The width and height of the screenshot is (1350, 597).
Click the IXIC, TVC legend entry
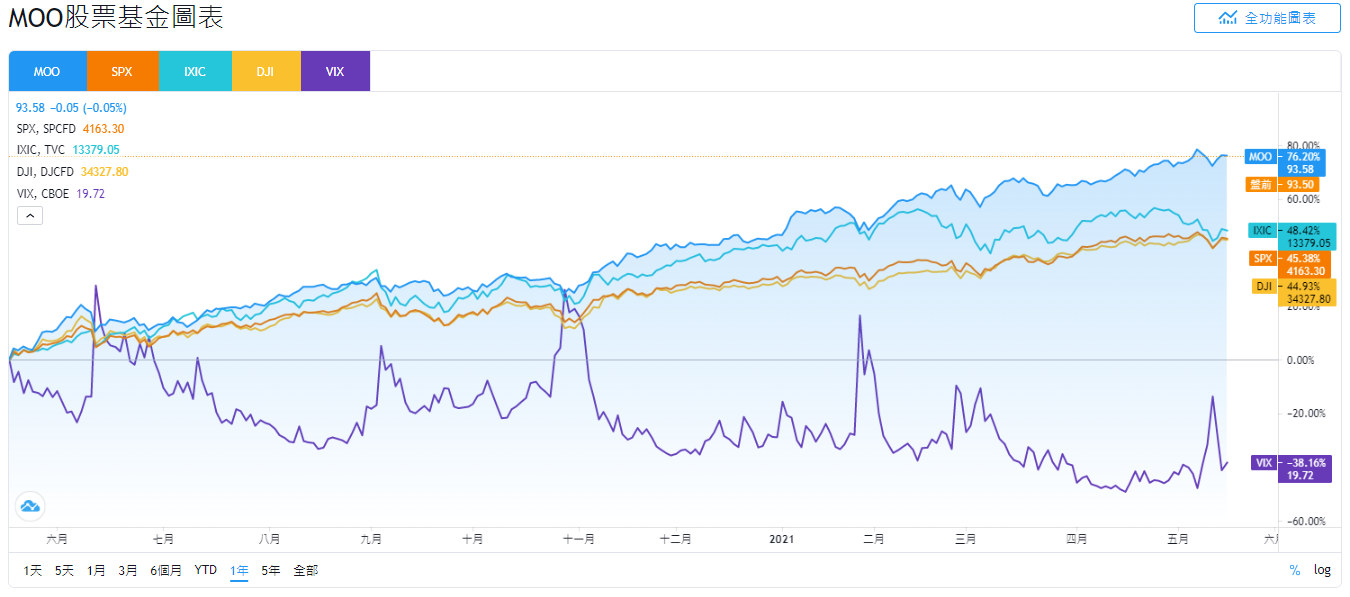tap(68, 150)
